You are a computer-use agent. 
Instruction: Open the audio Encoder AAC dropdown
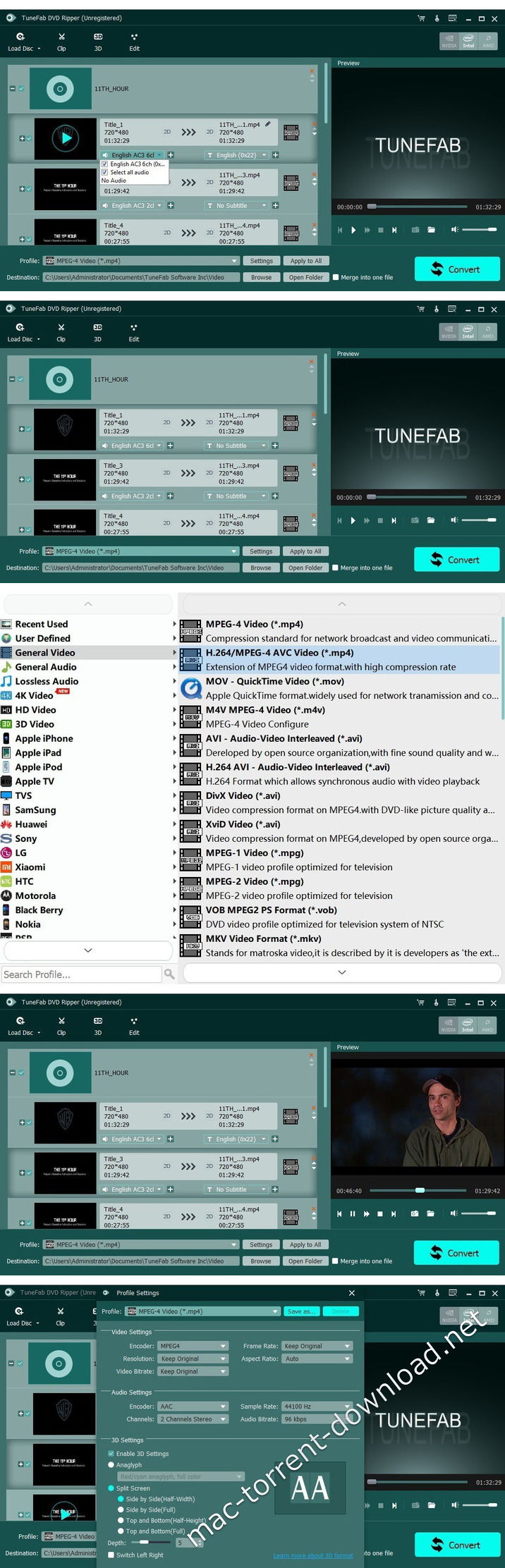pyautogui.click(x=193, y=1407)
